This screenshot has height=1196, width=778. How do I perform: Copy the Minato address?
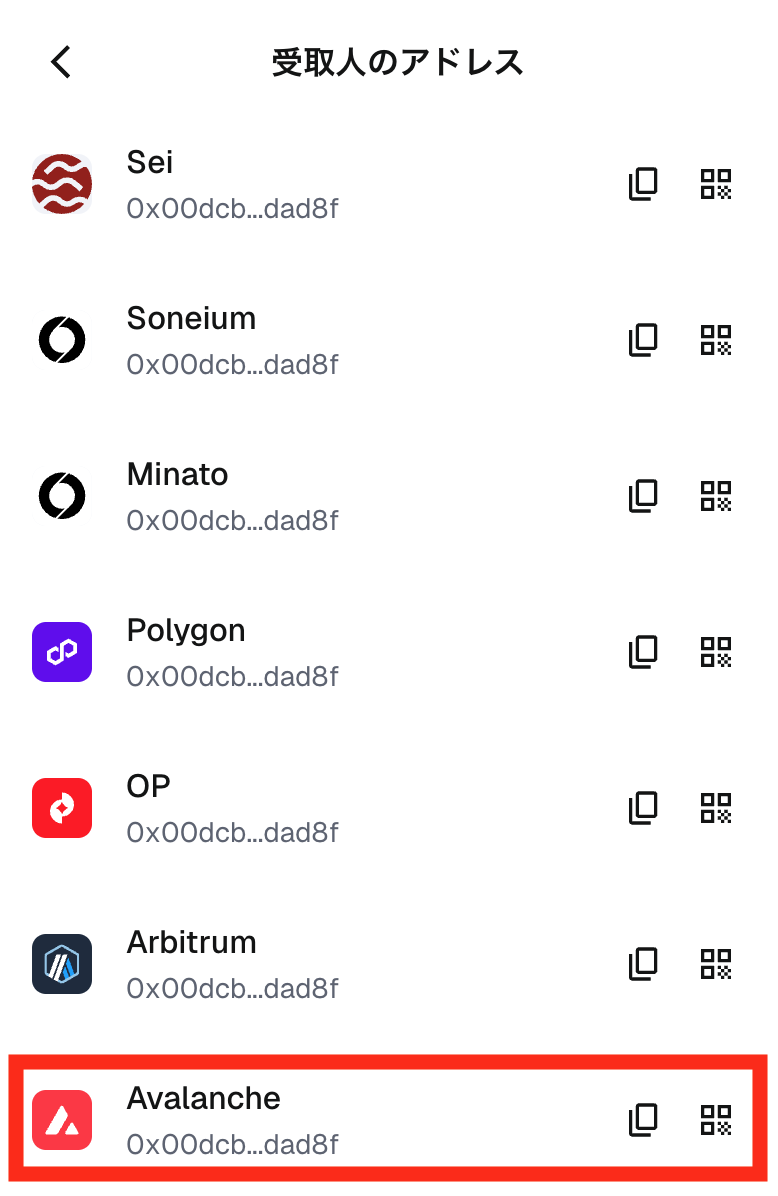coord(643,496)
